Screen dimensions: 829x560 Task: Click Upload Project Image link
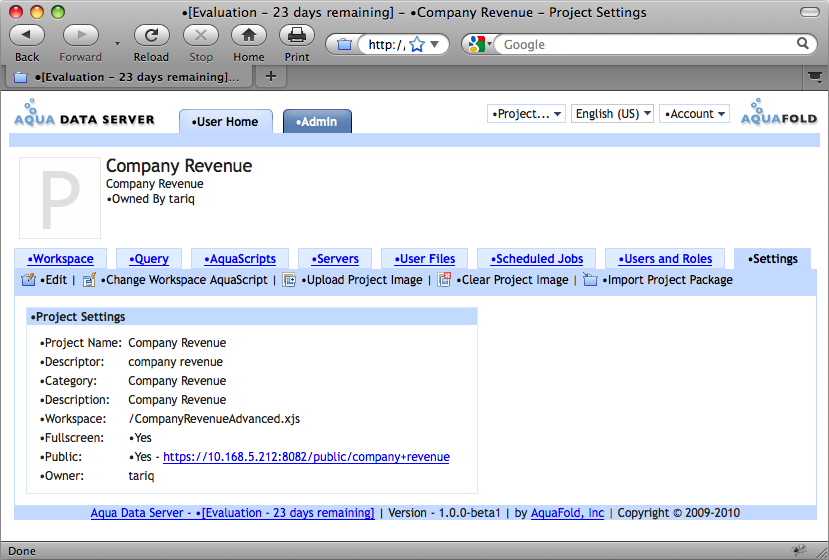click(362, 280)
